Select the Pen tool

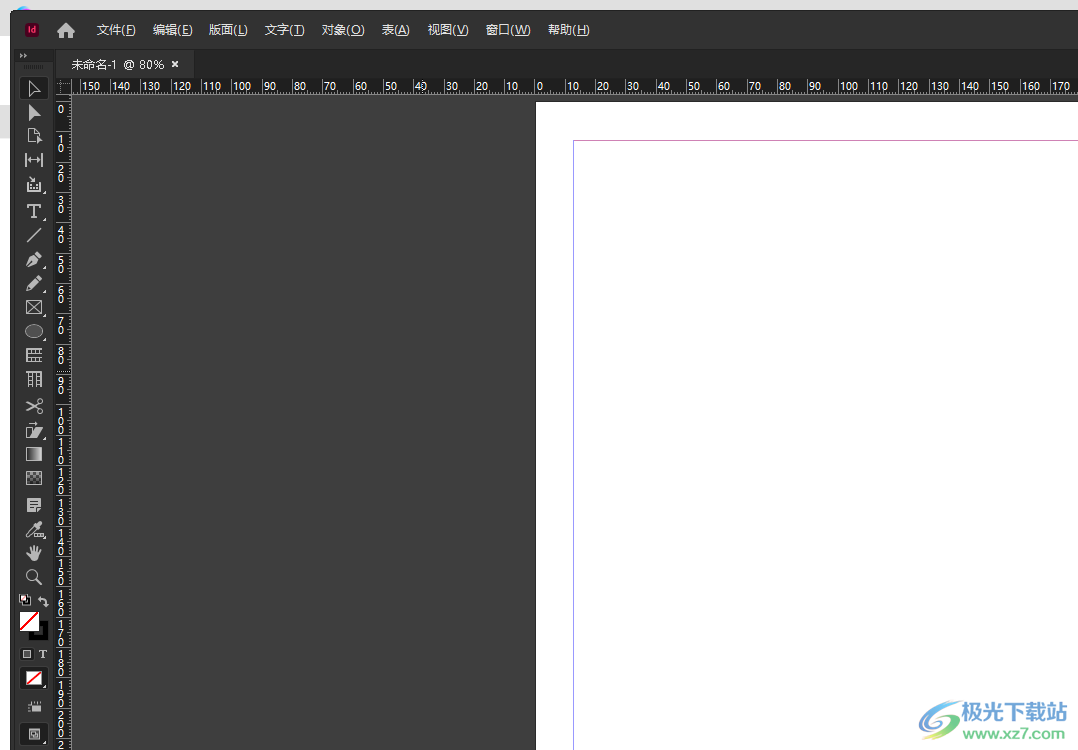[x=34, y=259]
